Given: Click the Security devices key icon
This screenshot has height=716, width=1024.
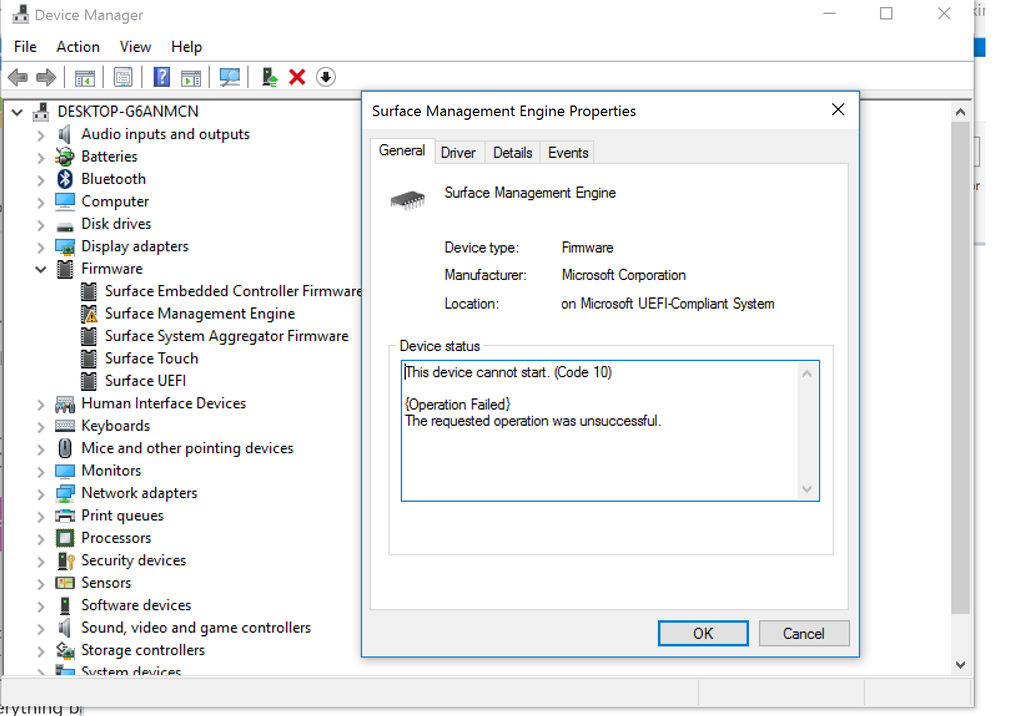Looking at the screenshot, I should click(65, 561).
